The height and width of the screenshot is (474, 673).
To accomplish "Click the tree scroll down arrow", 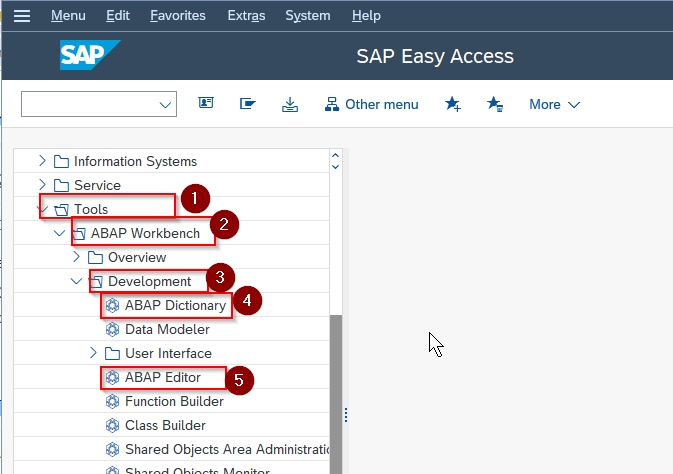I will tap(335, 167).
